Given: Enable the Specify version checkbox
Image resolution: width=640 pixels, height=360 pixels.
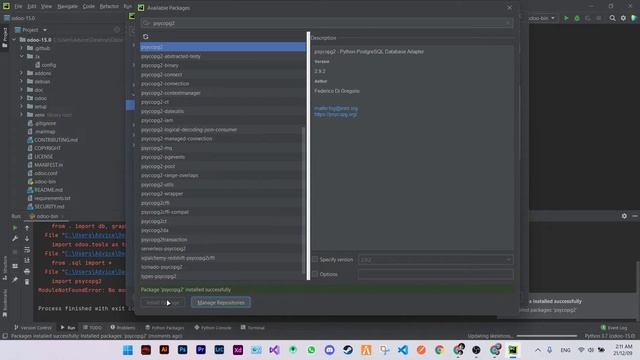Looking at the screenshot, I should (315, 259).
